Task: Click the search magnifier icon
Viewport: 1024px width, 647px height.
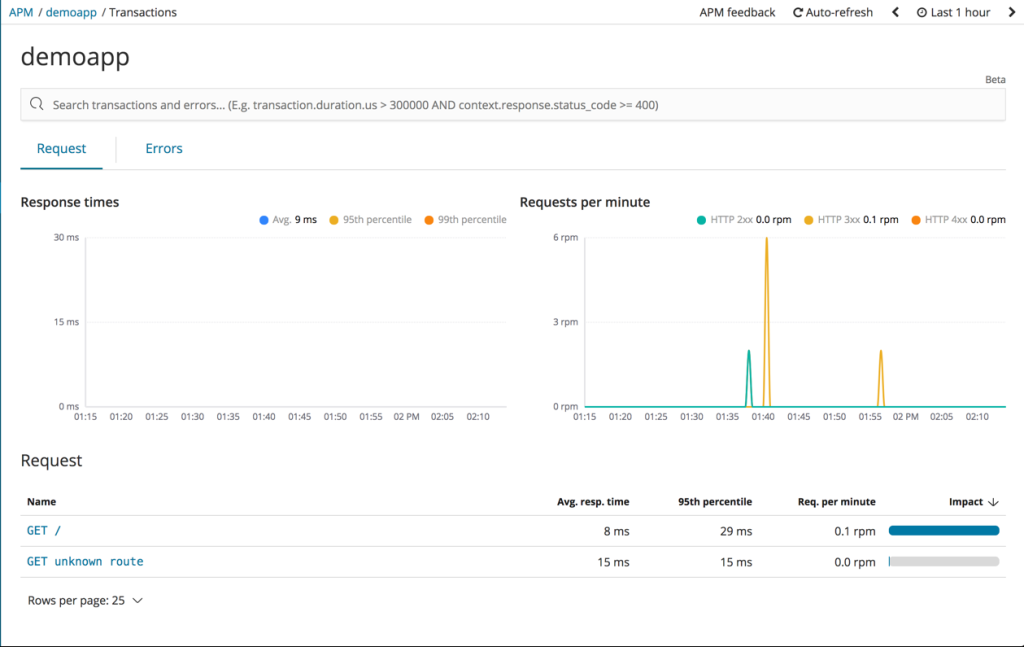Action: click(x=39, y=104)
